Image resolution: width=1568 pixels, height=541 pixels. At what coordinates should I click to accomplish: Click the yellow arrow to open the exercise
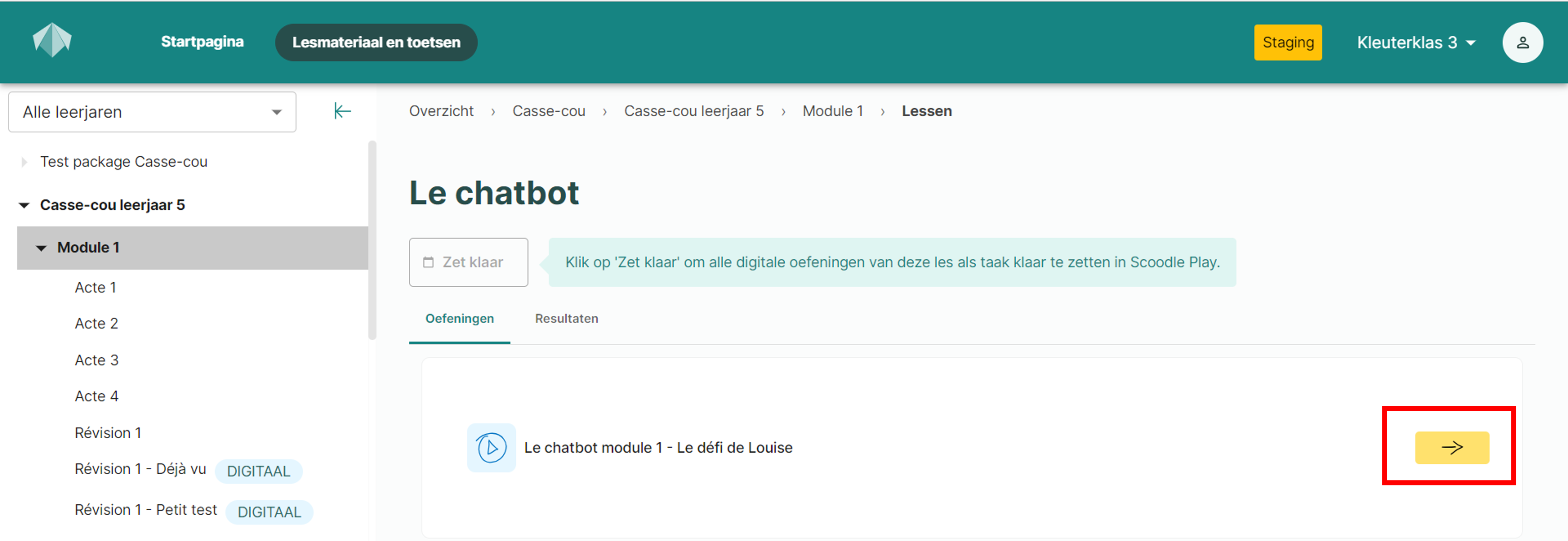1452,447
